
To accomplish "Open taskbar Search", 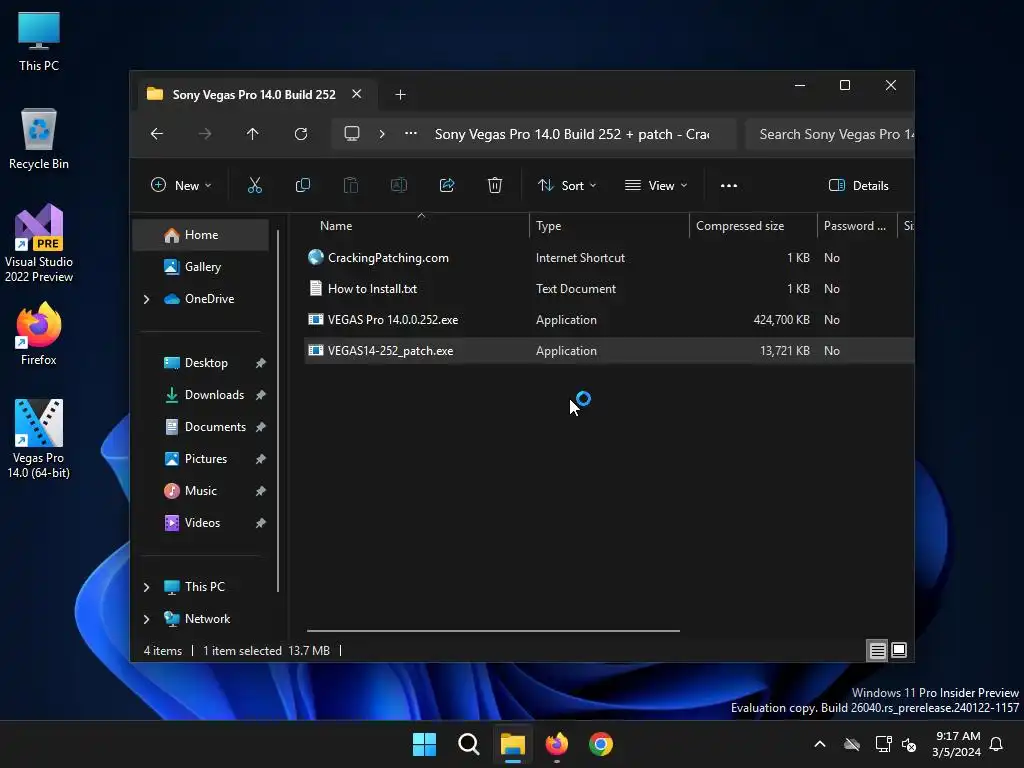I will coord(469,744).
